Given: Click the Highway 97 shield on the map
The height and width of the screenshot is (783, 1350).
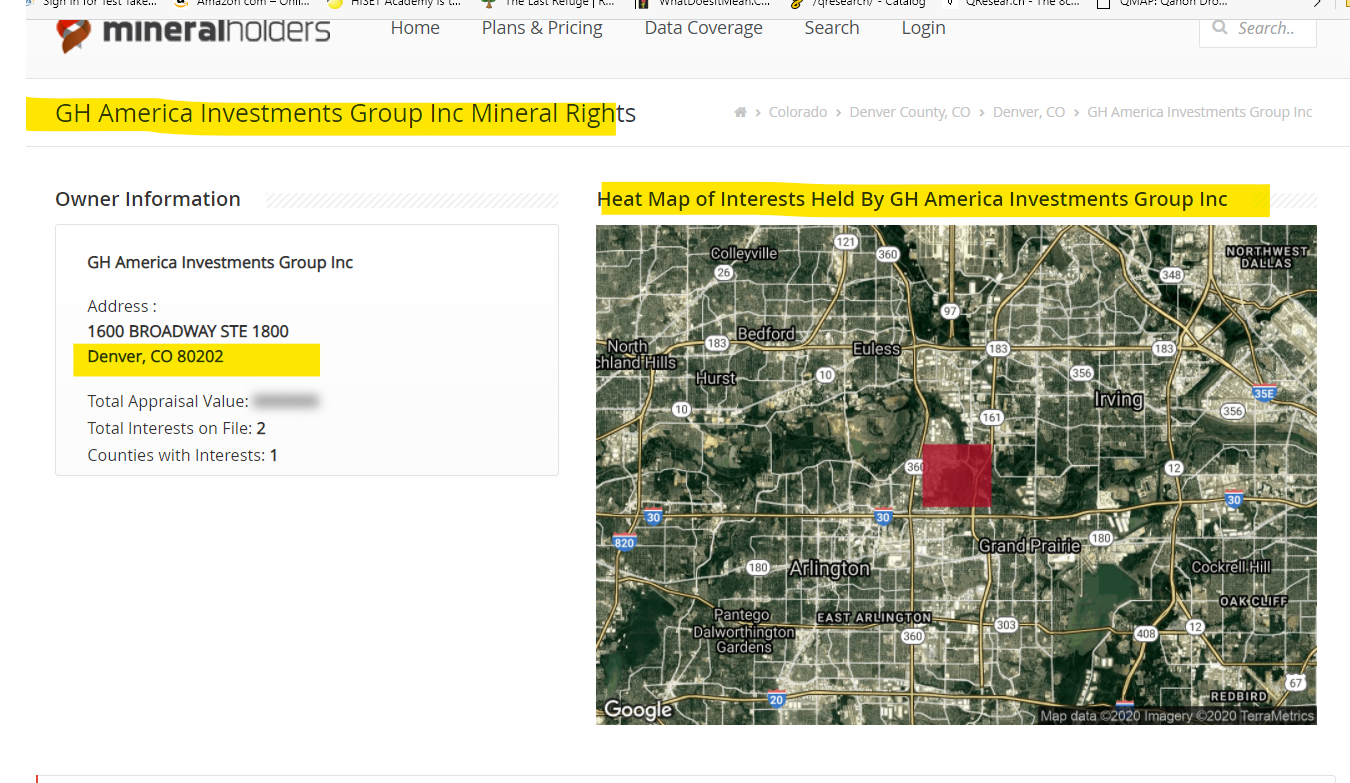Looking at the screenshot, I should click(950, 311).
